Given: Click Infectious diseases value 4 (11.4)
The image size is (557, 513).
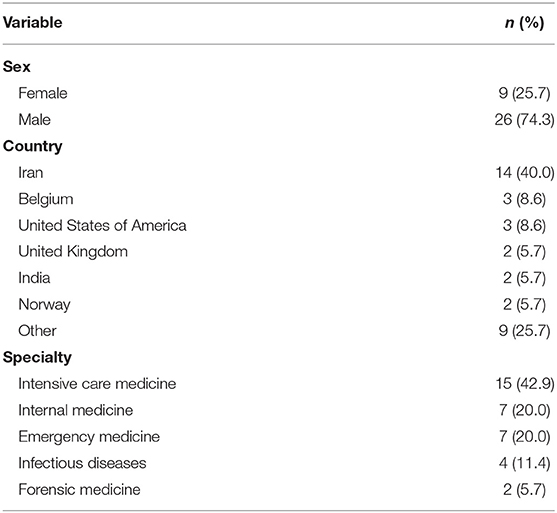Looking at the screenshot, I should pyautogui.click(x=524, y=464).
